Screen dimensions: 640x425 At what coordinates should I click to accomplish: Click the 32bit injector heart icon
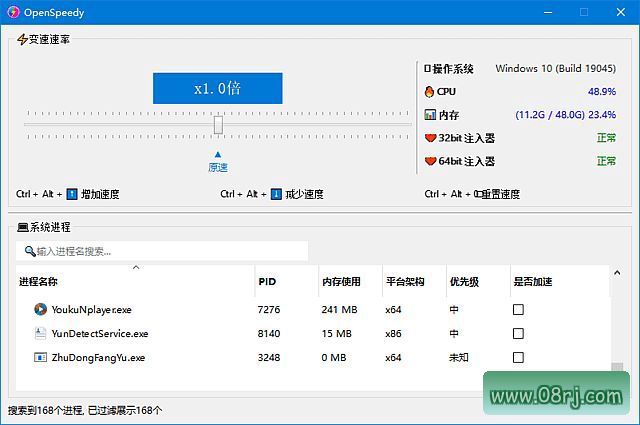coord(430,138)
